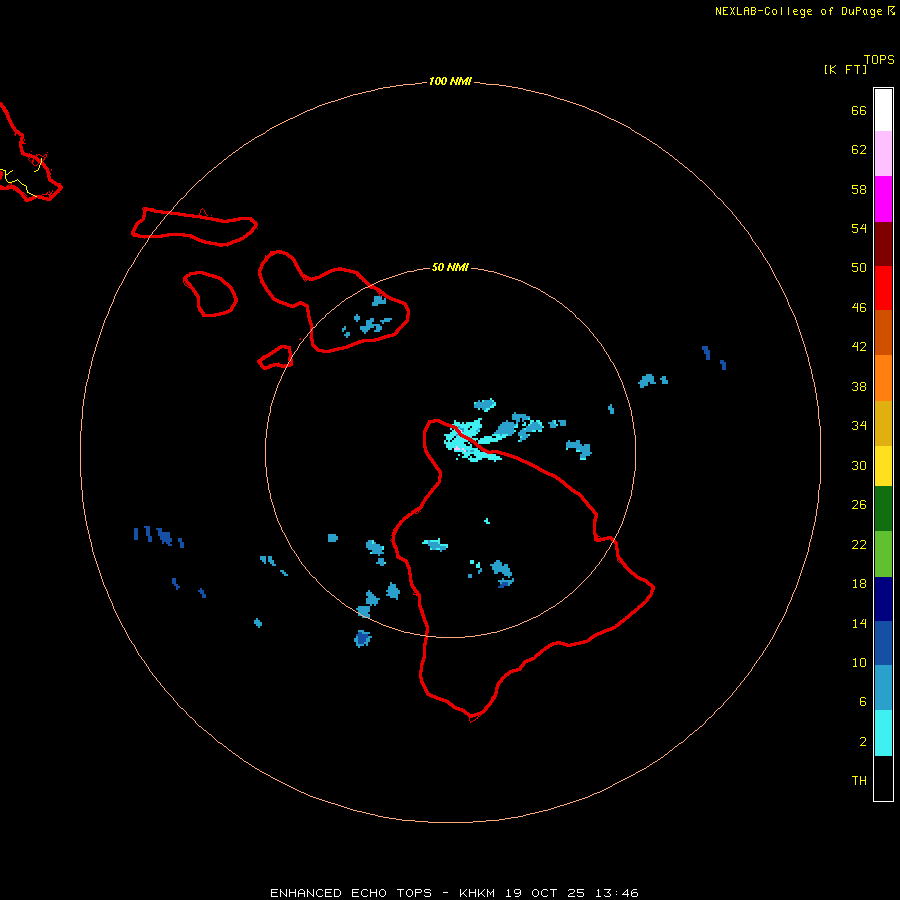Viewport: 900px width, 900px height.
Task: Click the navy 14-18 kft color band
Action: coord(883,599)
